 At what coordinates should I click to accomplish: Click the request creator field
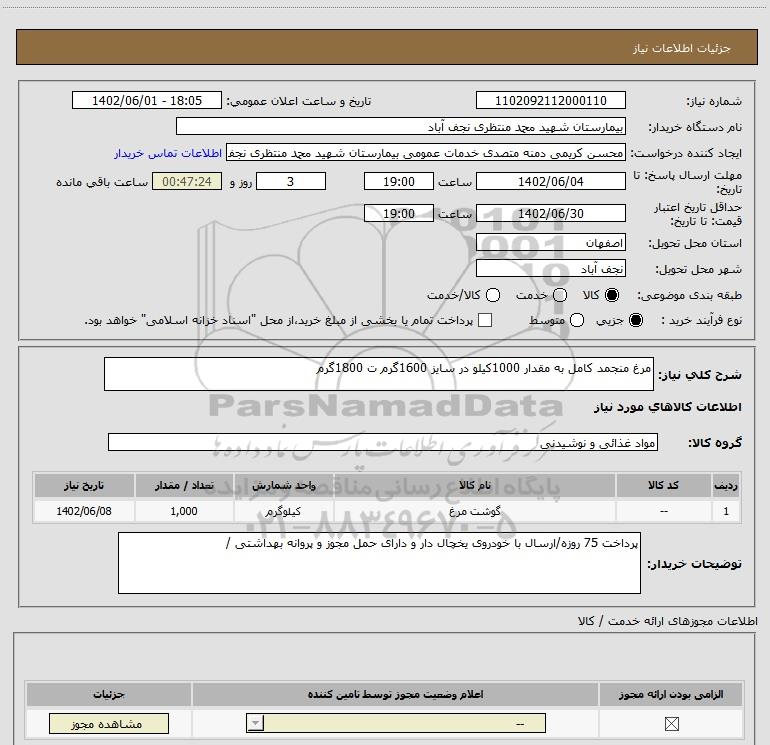coord(426,153)
